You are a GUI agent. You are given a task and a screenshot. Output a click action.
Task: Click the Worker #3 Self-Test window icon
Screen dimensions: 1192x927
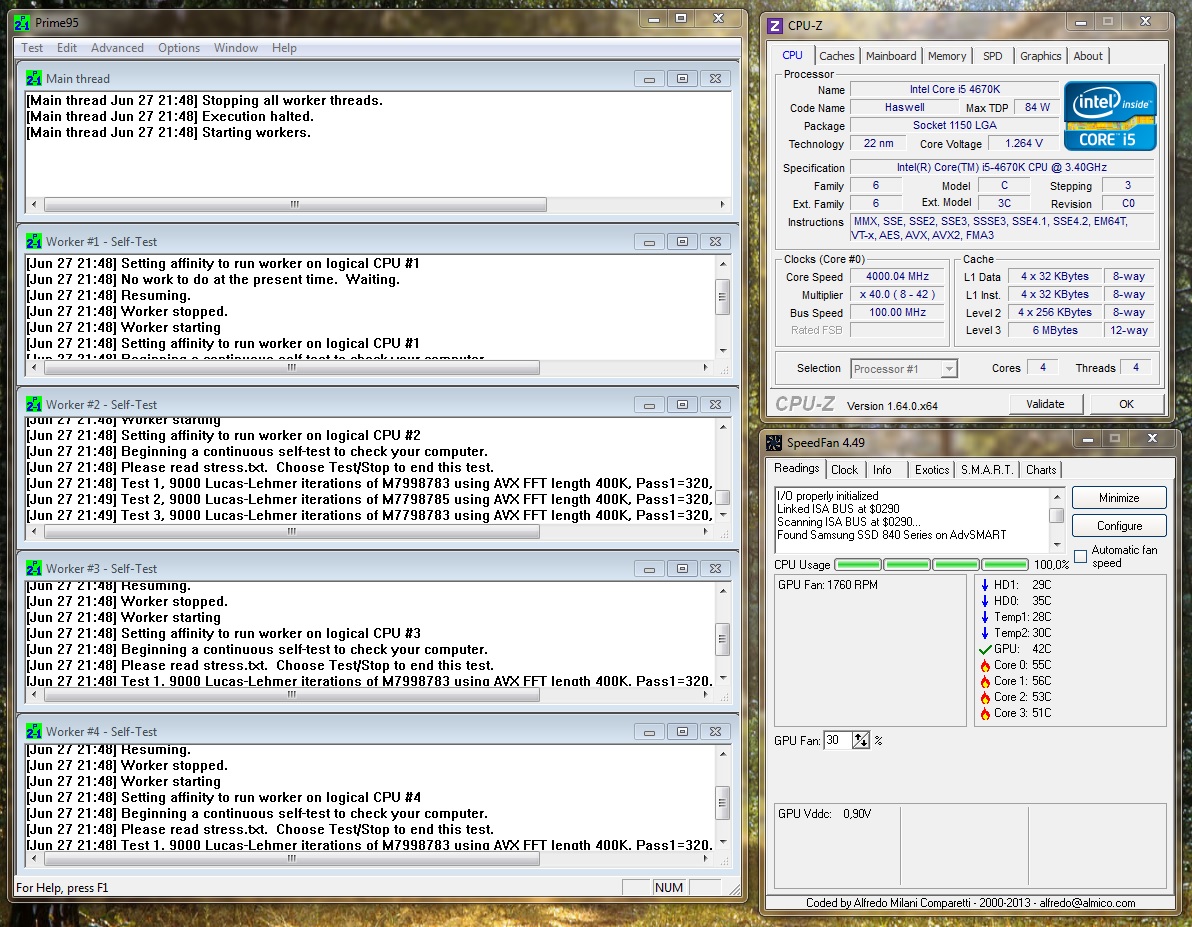[33, 568]
